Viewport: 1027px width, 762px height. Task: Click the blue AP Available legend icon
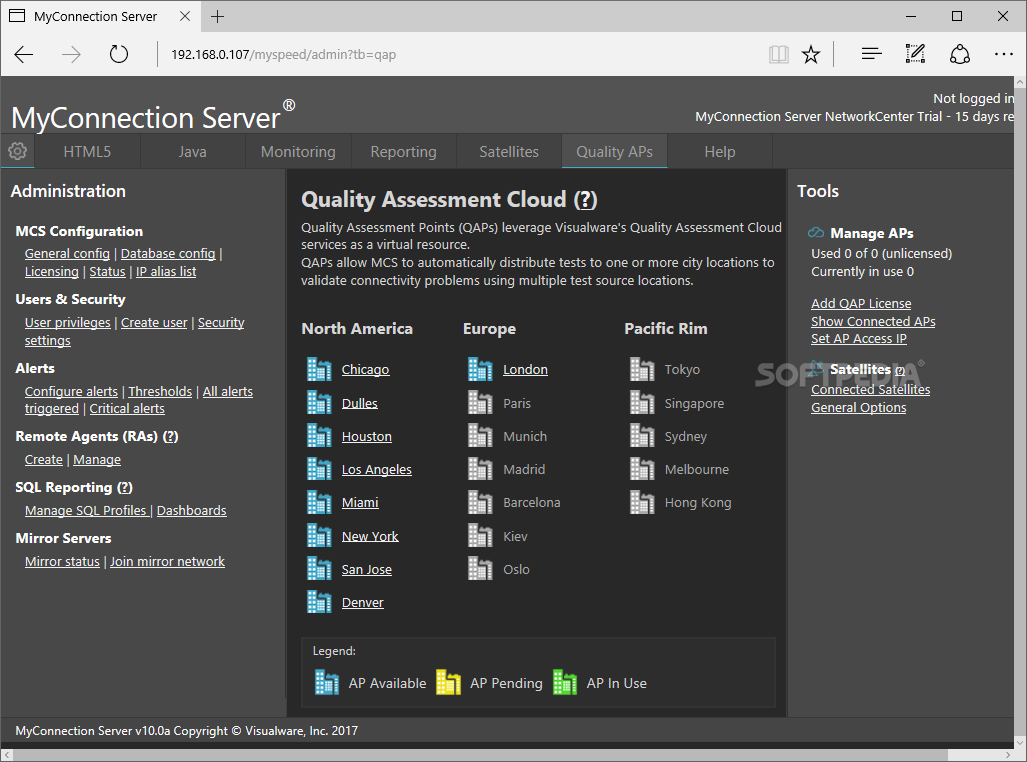pos(327,682)
